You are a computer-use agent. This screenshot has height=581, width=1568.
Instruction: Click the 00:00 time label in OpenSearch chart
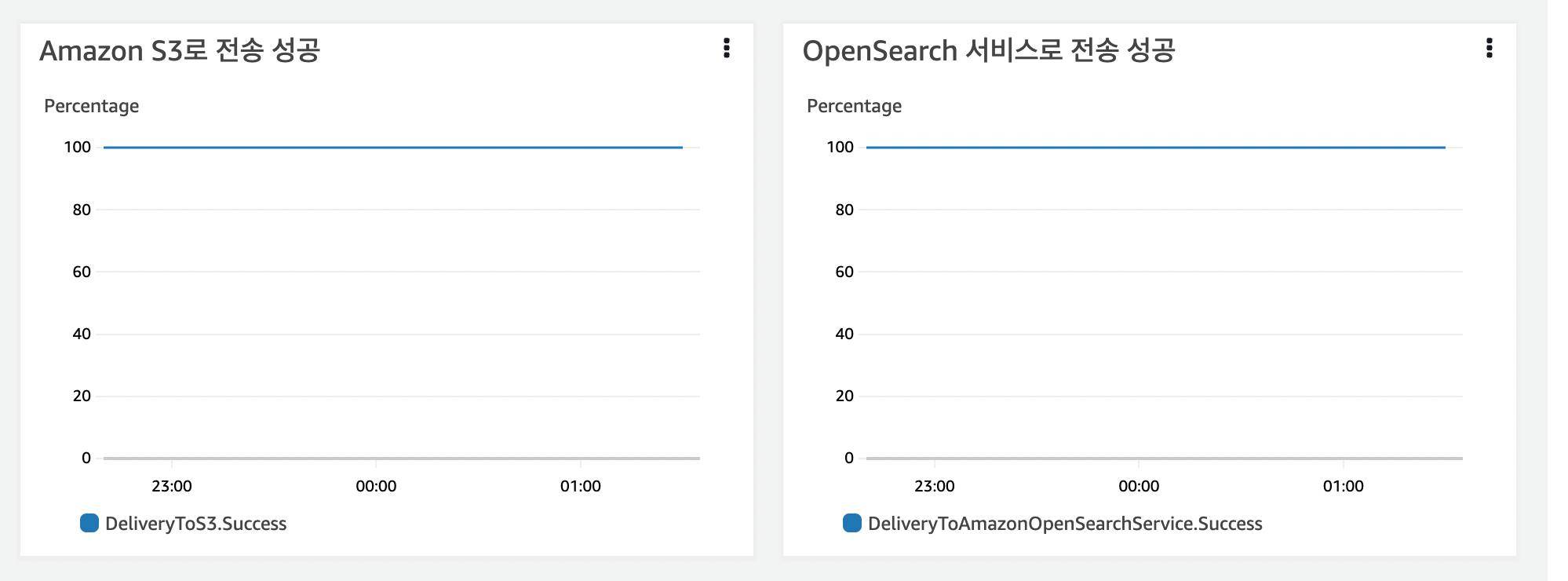[1139, 486]
